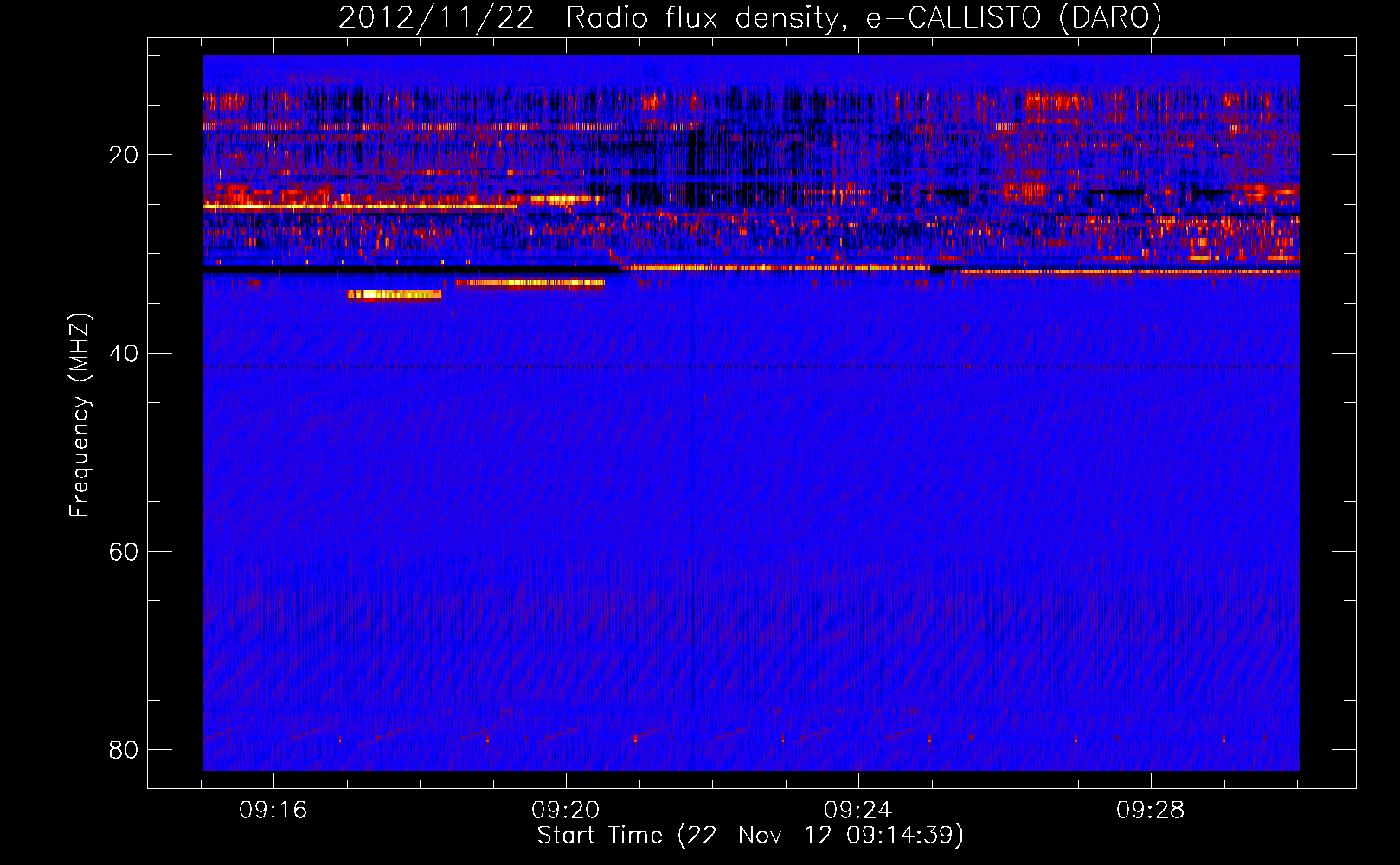The image size is (1400, 865).
Task: Click the Start Time axis label
Action: 750,836
